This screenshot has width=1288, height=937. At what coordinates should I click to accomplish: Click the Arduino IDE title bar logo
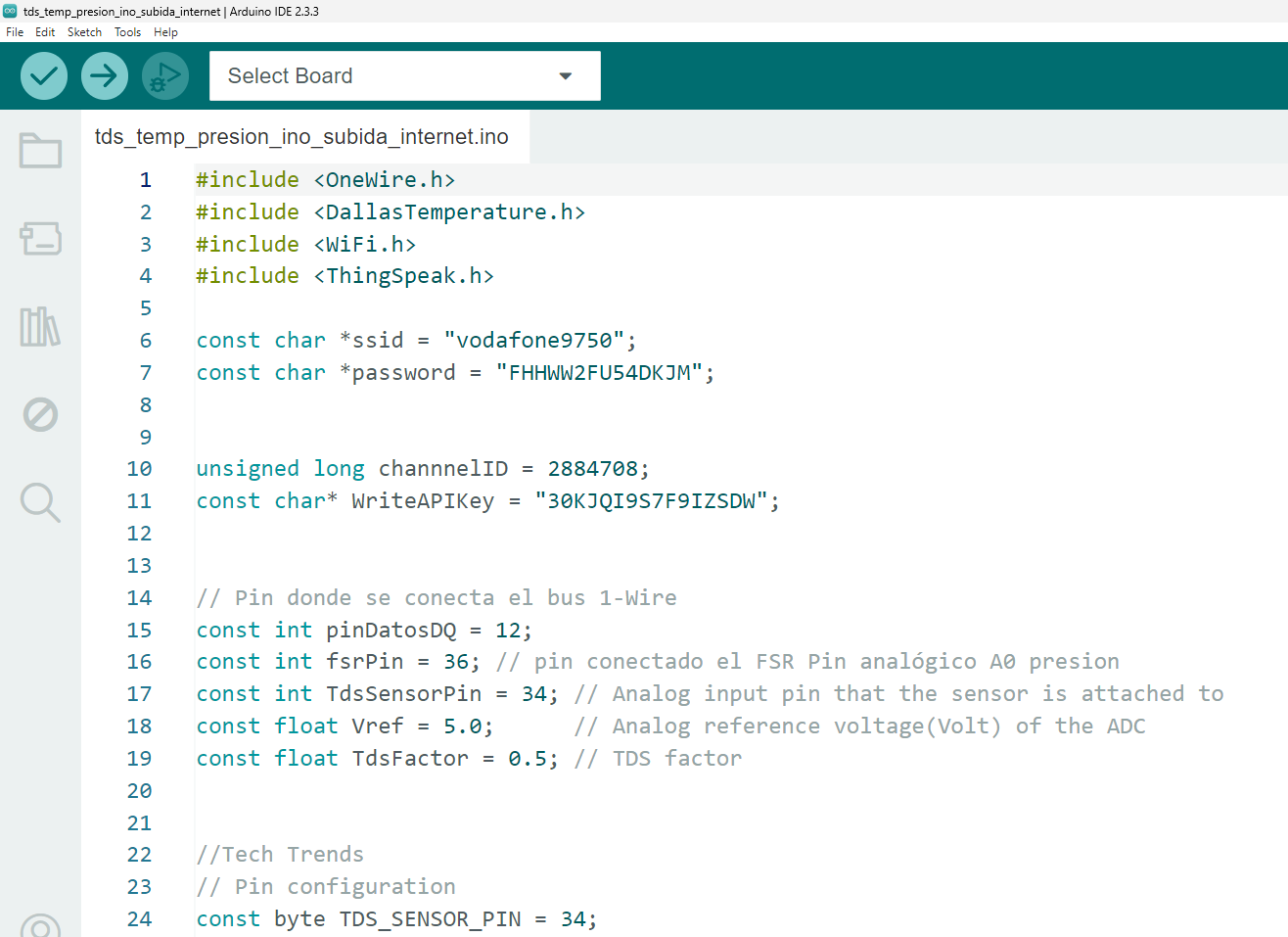point(10,11)
